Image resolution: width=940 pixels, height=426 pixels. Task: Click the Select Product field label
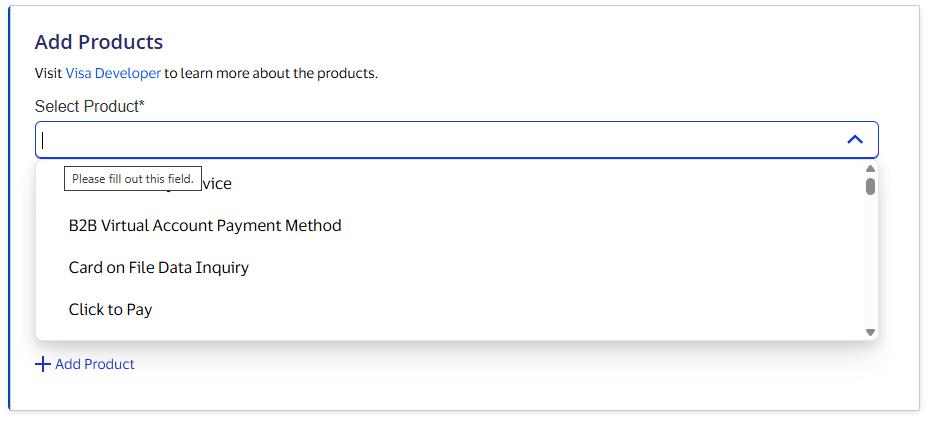86,106
